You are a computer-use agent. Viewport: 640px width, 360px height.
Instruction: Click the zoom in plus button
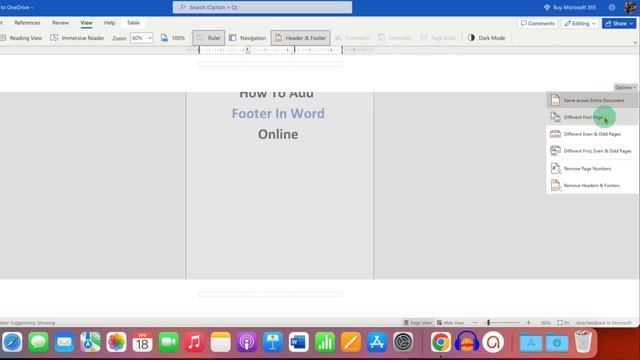pyautogui.click(x=529, y=322)
